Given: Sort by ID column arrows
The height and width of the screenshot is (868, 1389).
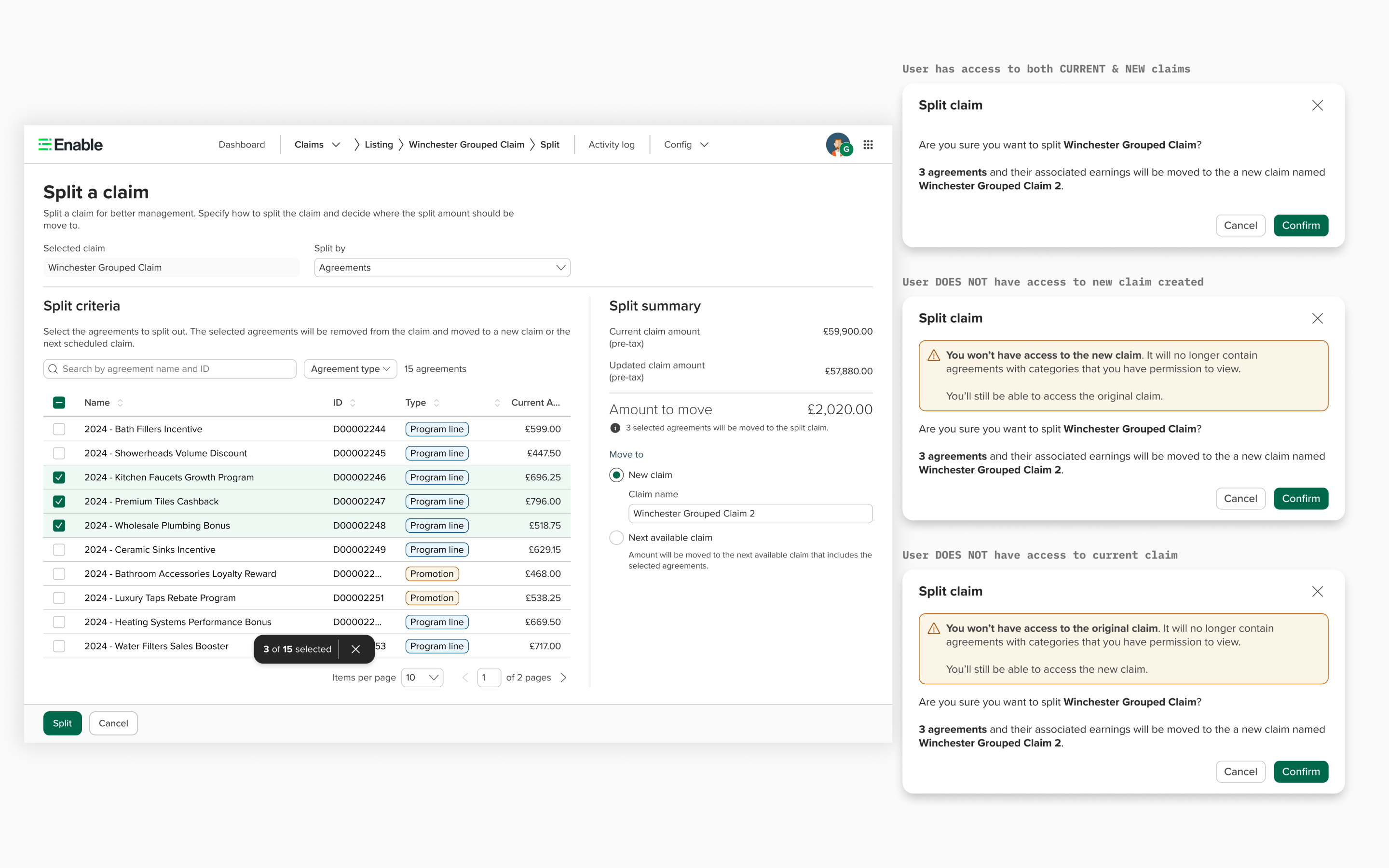Looking at the screenshot, I should (353, 403).
